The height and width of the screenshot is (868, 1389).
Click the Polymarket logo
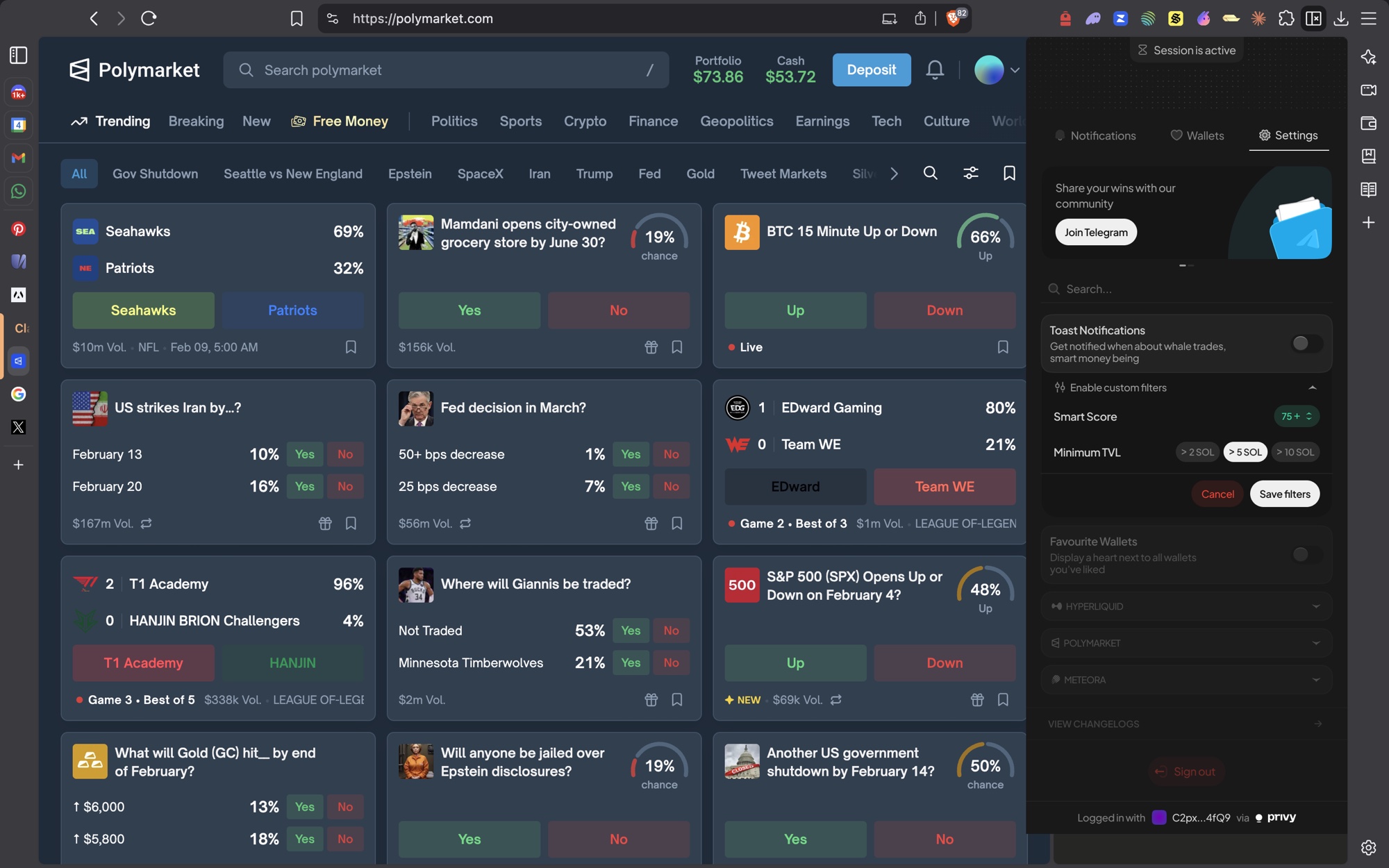pyautogui.click(x=134, y=69)
